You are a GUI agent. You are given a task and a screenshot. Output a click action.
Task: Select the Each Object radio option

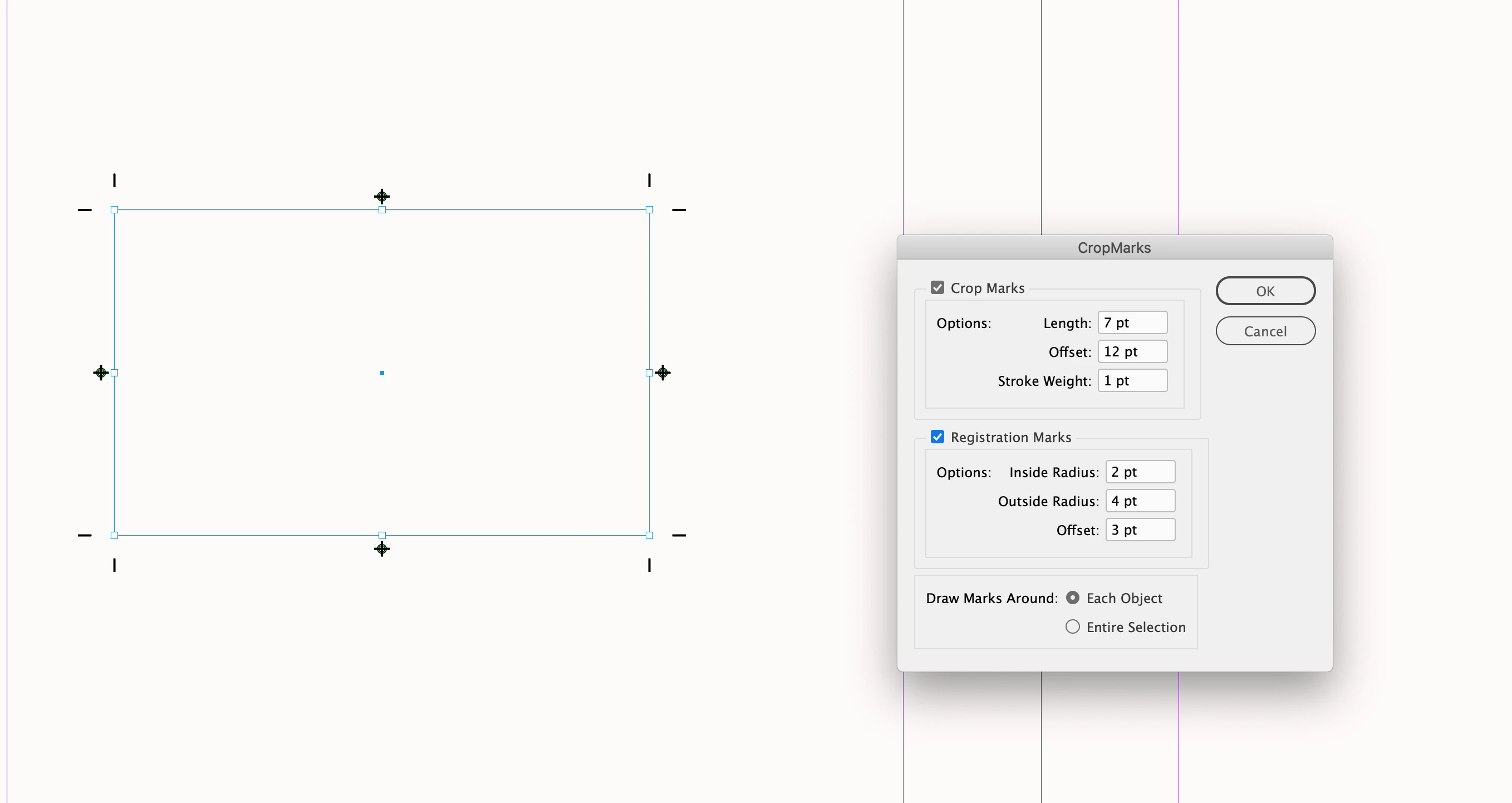1072,598
